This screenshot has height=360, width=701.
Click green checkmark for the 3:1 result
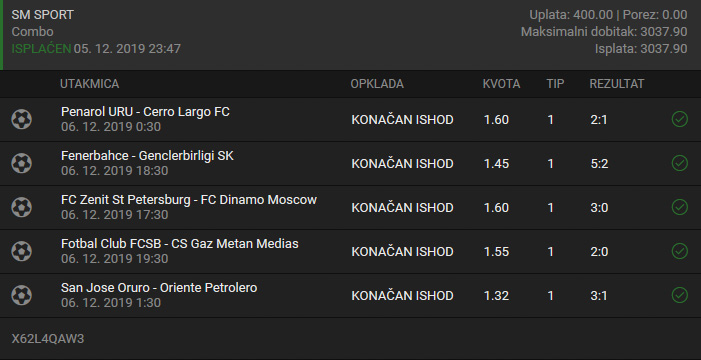680,295
